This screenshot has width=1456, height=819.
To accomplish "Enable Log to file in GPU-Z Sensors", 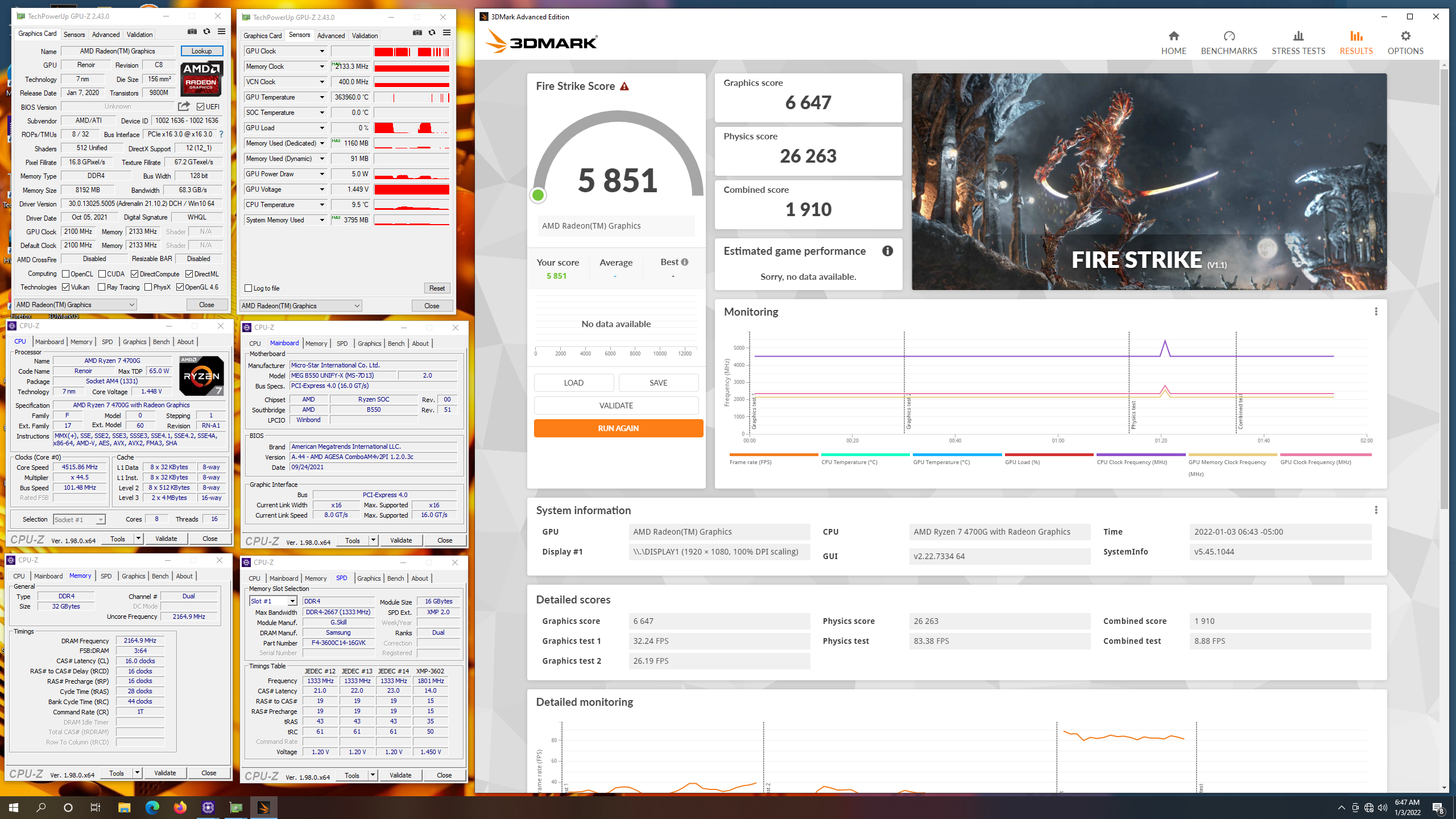I will pos(248,288).
